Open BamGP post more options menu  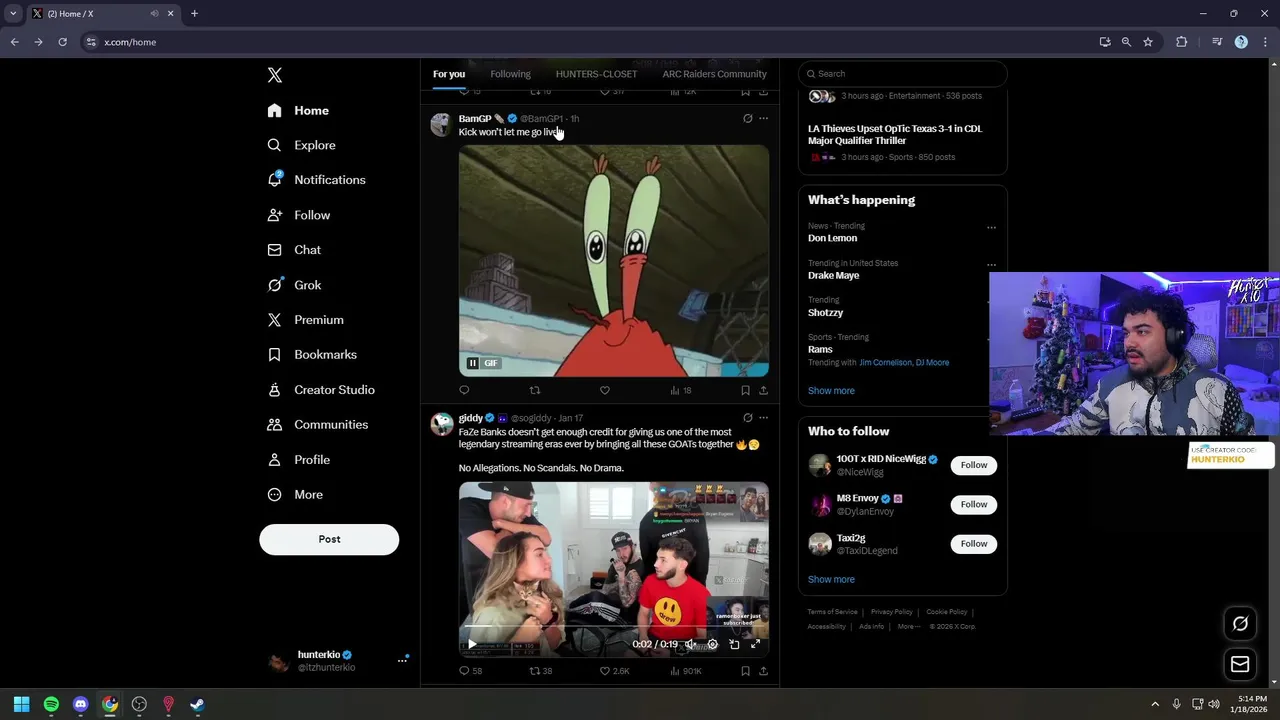pos(763,118)
